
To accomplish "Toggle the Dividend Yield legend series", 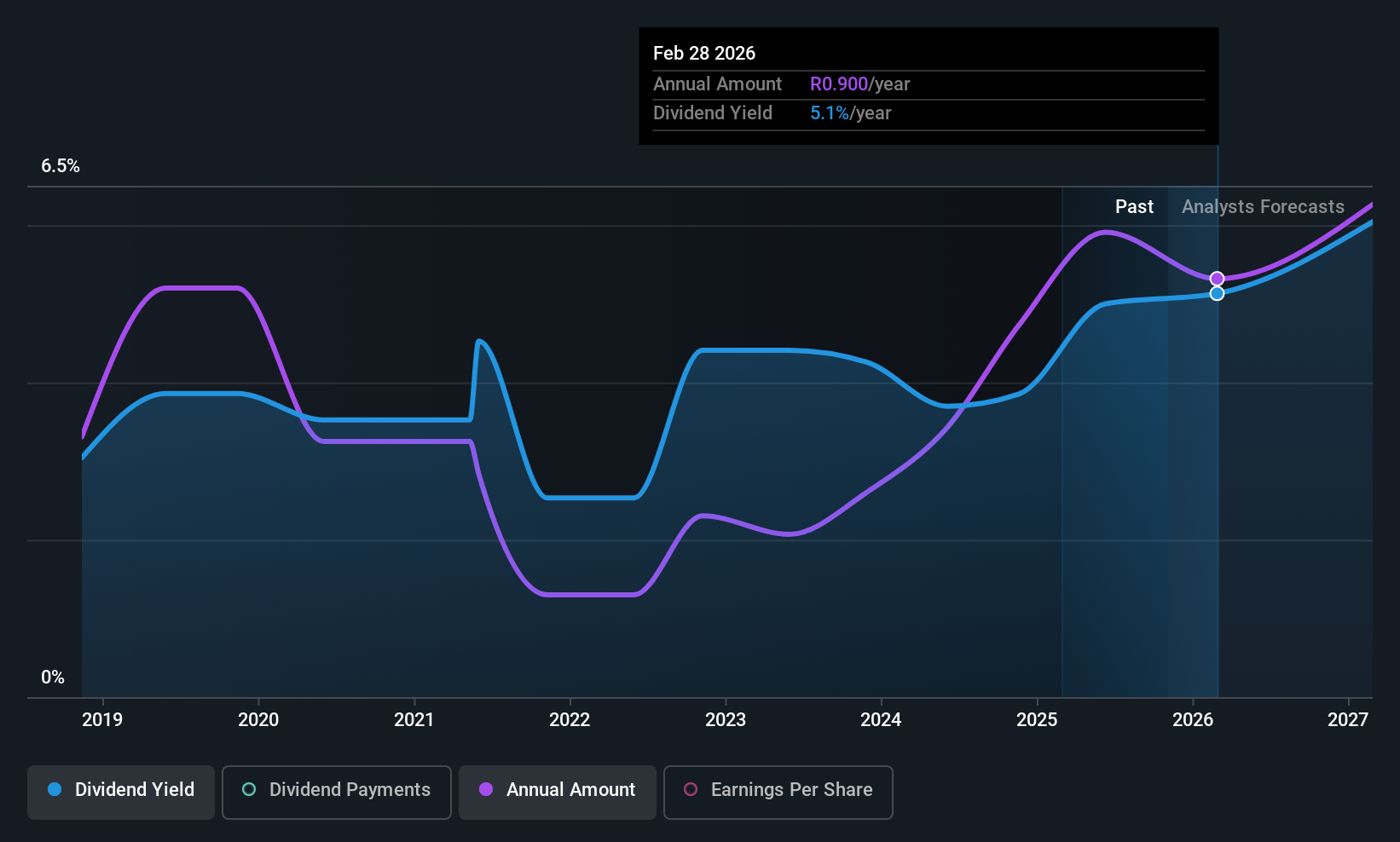I will [121, 792].
